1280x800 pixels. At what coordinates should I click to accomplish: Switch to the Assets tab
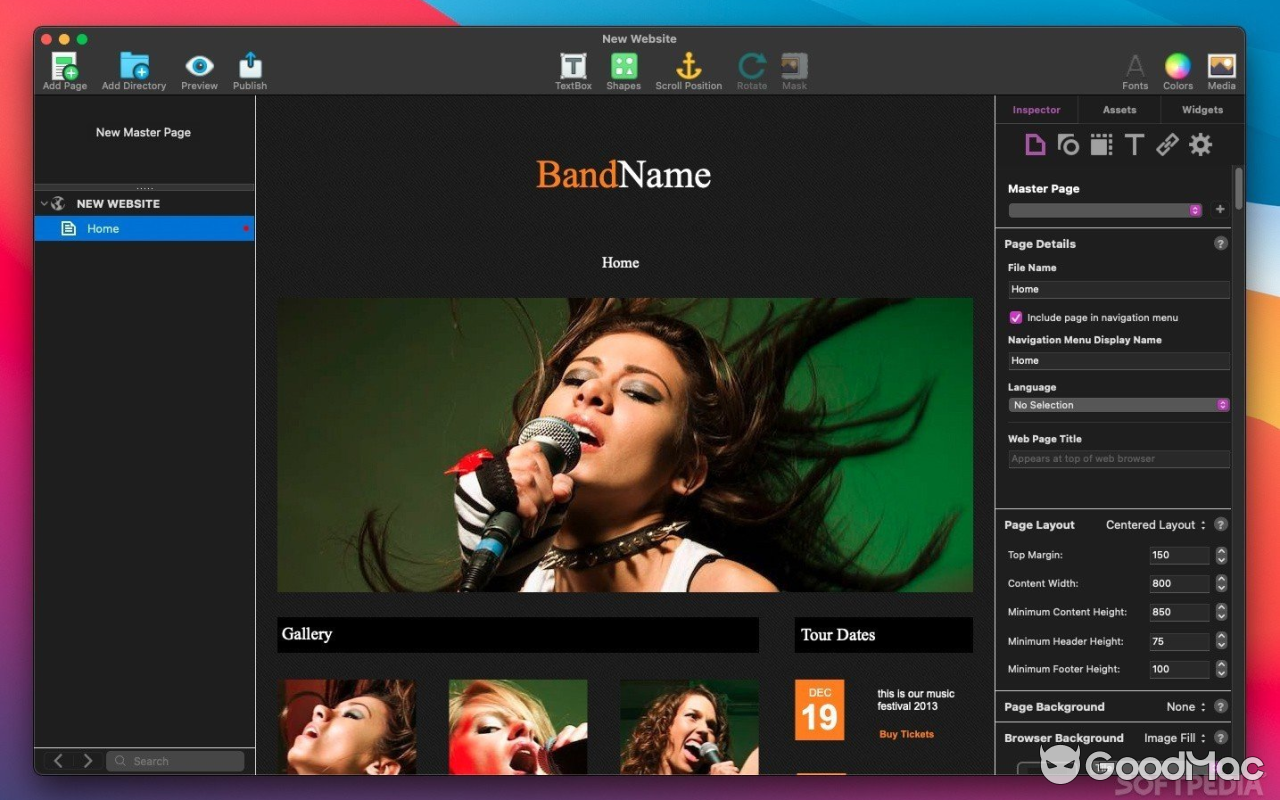[x=1119, y=110]
